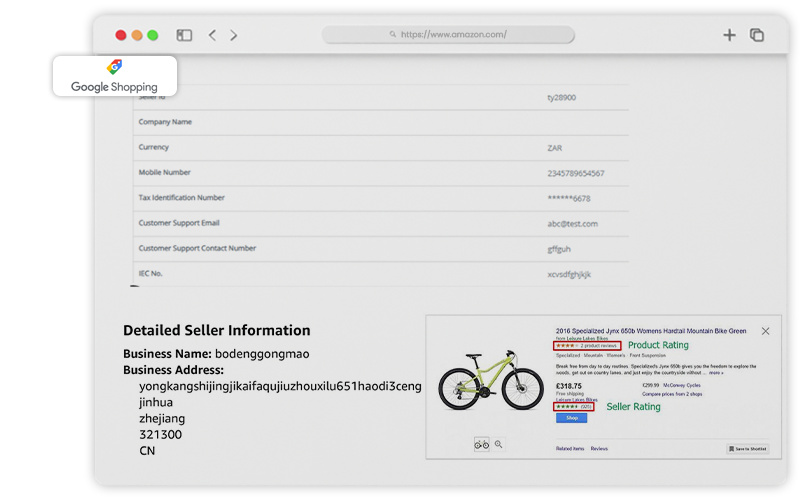Open the McConvey Cycles seller link
Viewport: 800px width, 500px height.
tap(682, 385)
